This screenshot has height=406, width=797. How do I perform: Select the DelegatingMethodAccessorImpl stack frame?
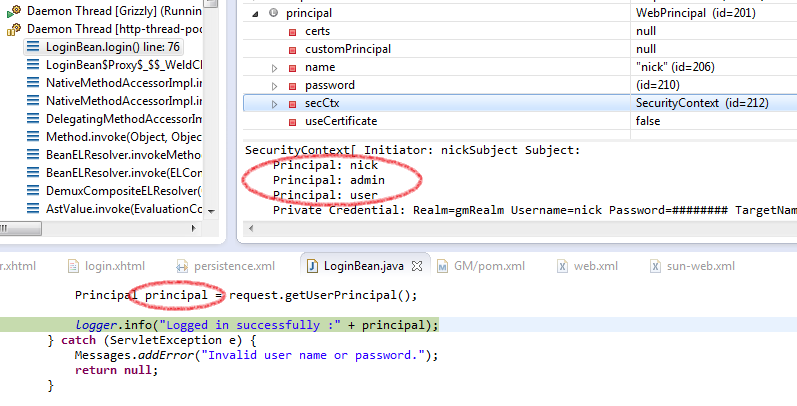click(124, 119)
